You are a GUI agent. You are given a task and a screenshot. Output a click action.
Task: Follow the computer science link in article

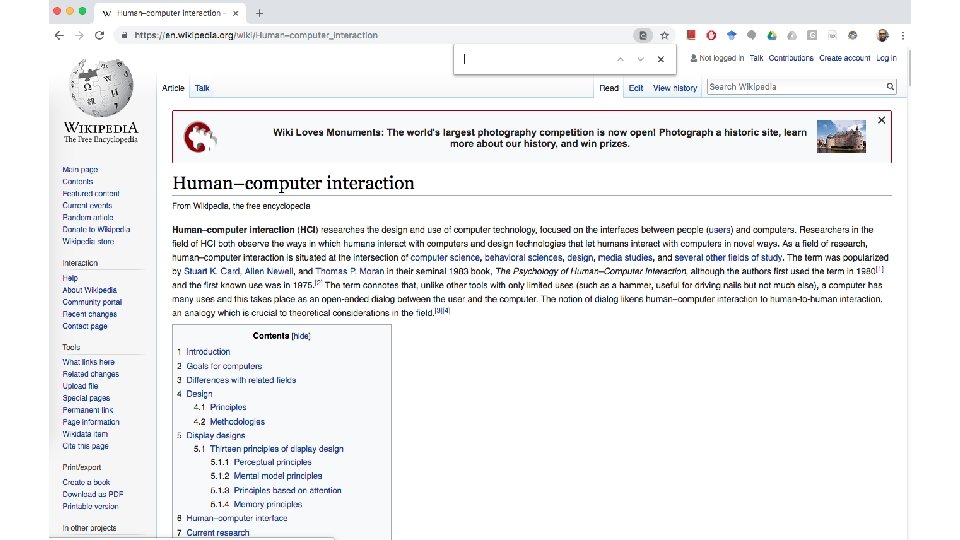(445, 258)
